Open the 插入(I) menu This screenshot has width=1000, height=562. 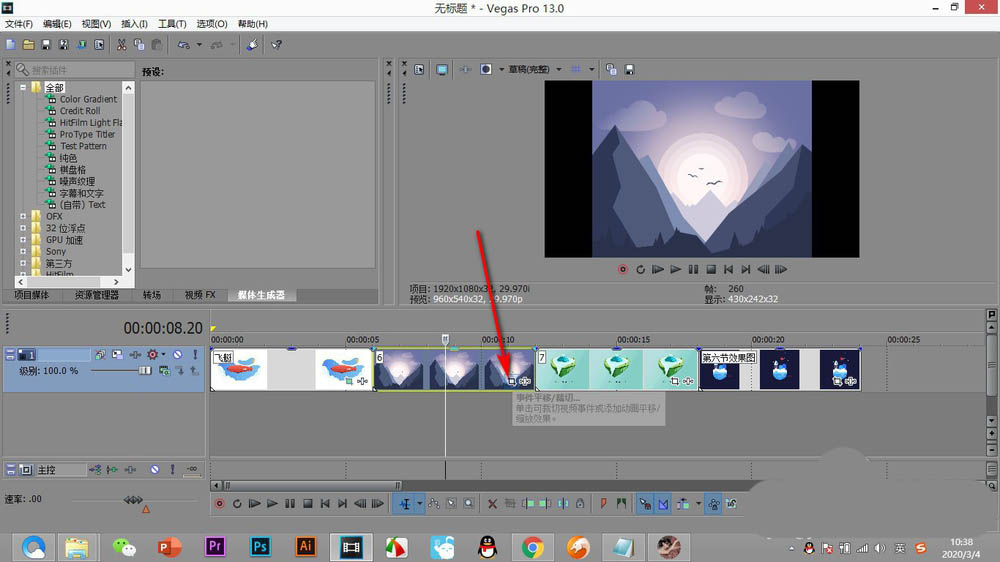134,24
